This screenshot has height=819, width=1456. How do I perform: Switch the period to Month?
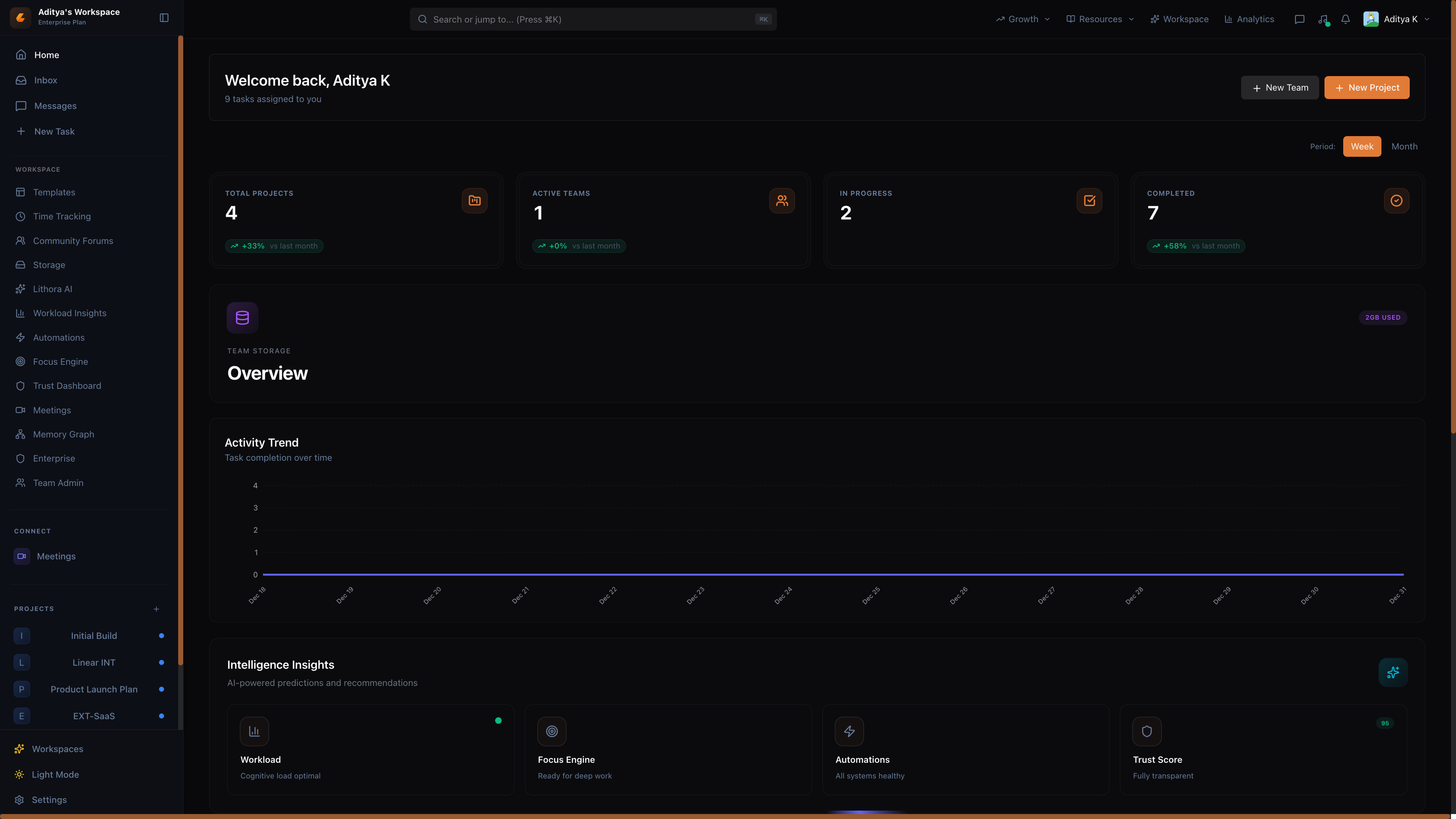pos(1404,146)
